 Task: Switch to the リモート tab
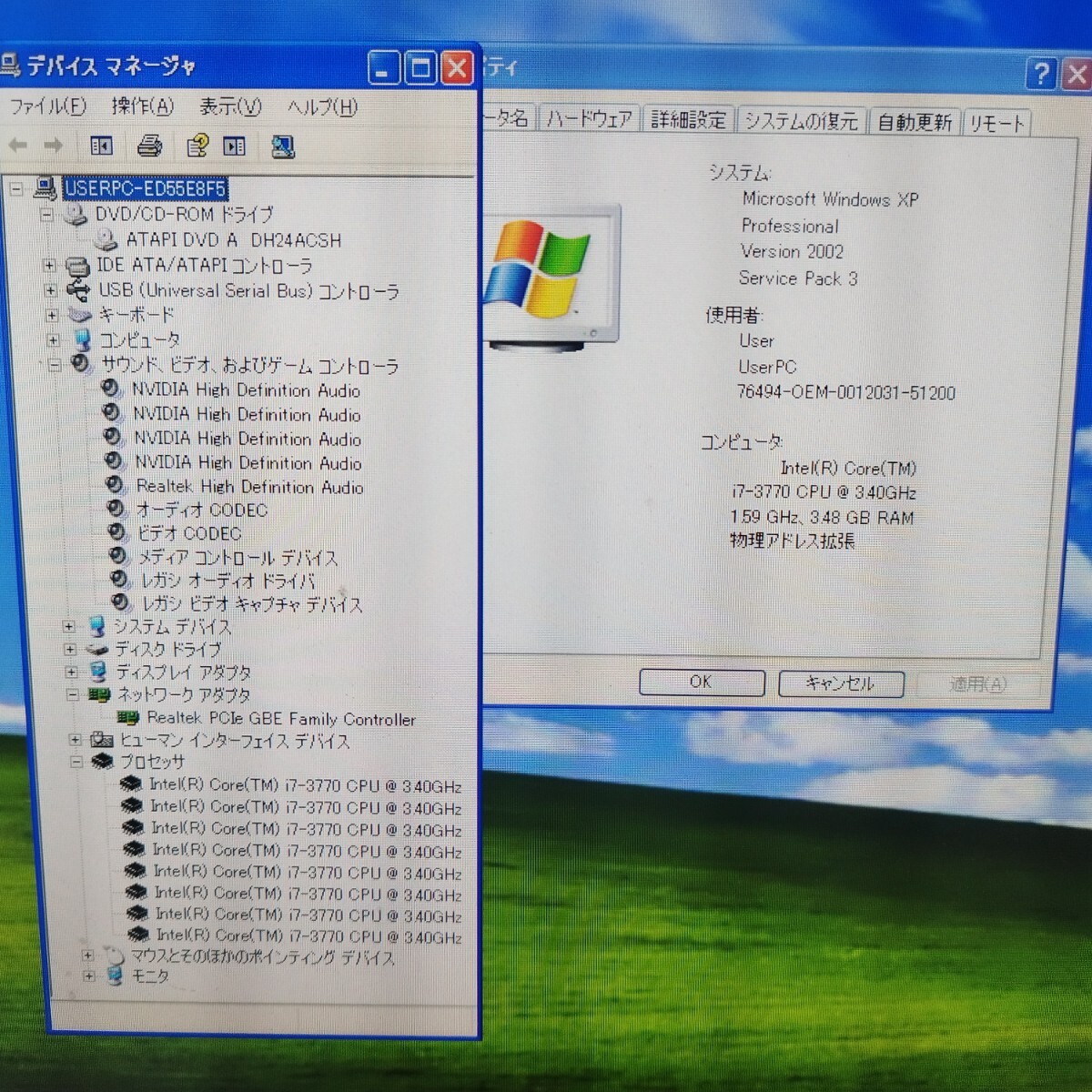coord(996,123)
